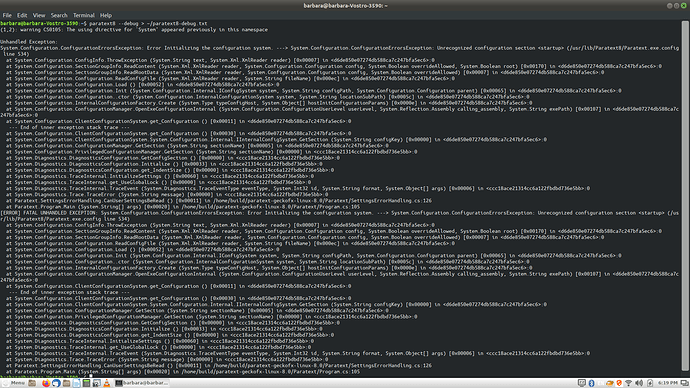Open the 6:19 PM clock calendar
This screenshot has width=690, height=388.
(x=668, y=383)
